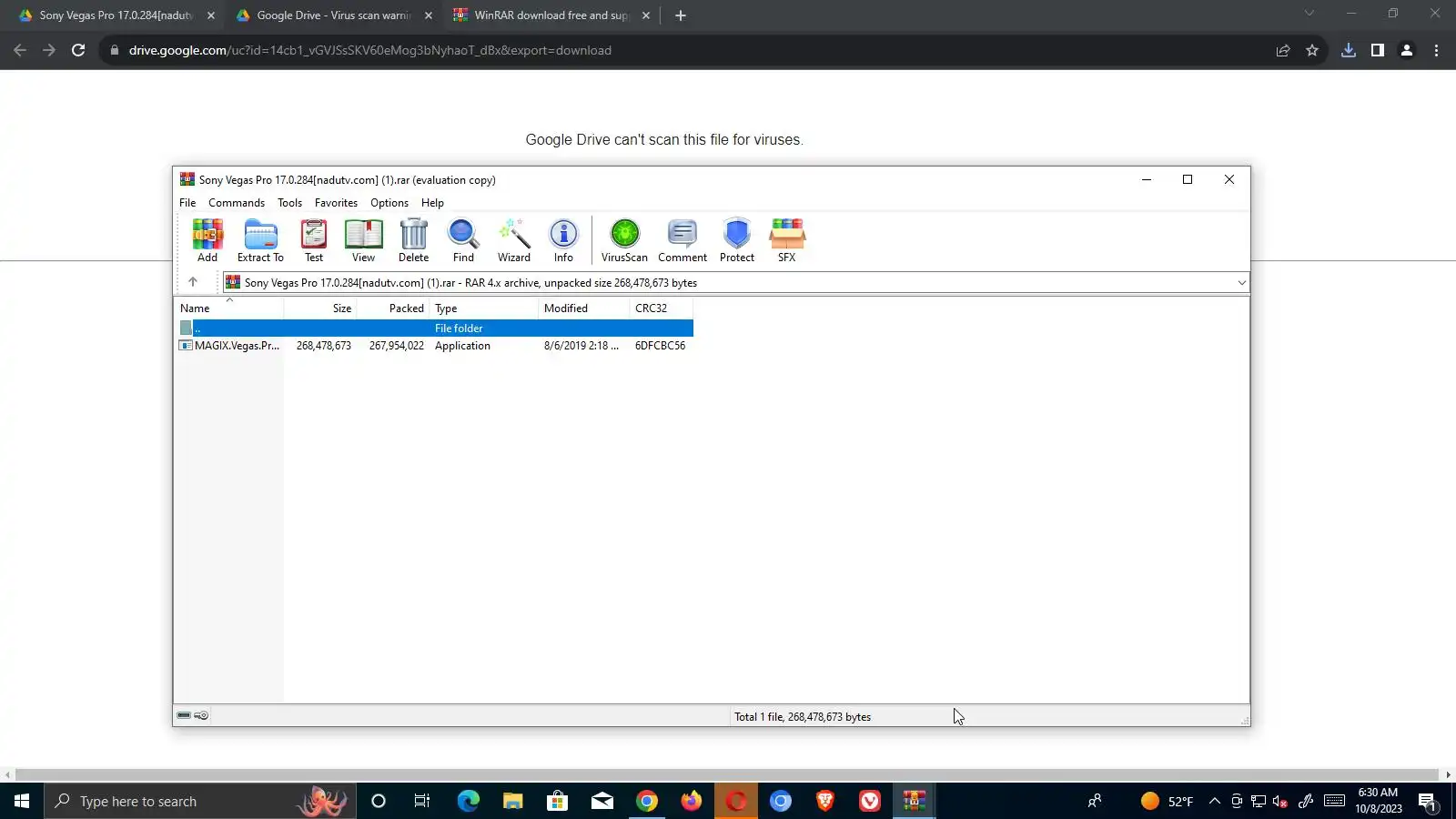The width and height of the screenshot is (1456, 819).
Task: Open the Chrome three-dot menu
Action: (x=1437, y=50)
